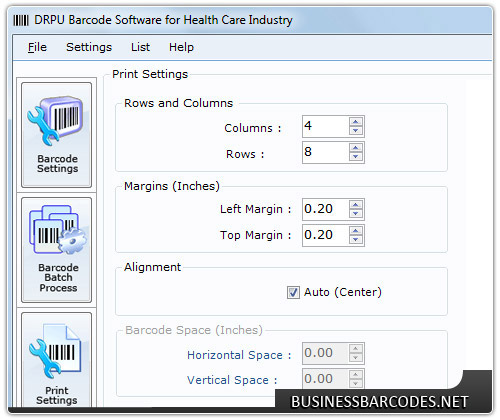Increase the Columns value with up arrow
The height and width of the screenshot is (420, 500).
click(356, 122)
